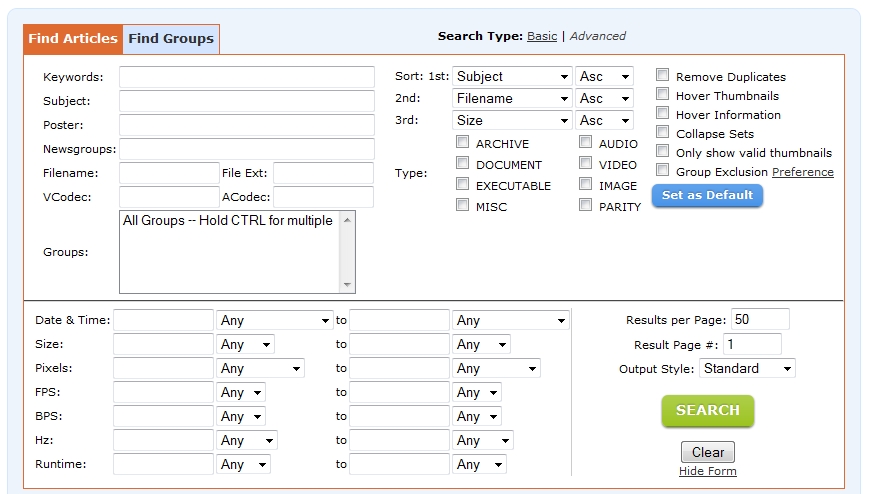
Task: Select Advanced search type
Action: point(597,36)
